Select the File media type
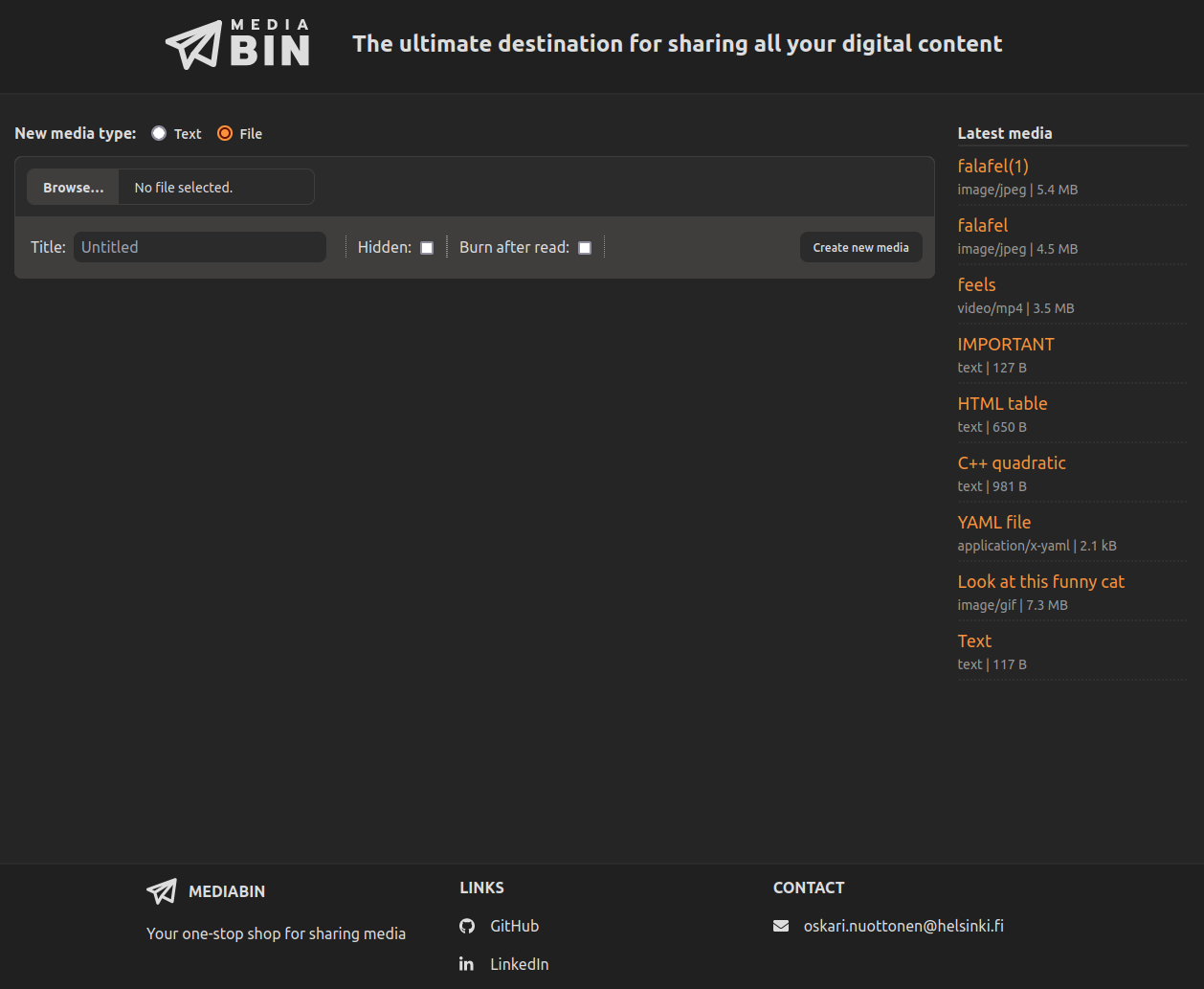The width and height of the screenshot is (1204, 989). click(x=223, y=133)
